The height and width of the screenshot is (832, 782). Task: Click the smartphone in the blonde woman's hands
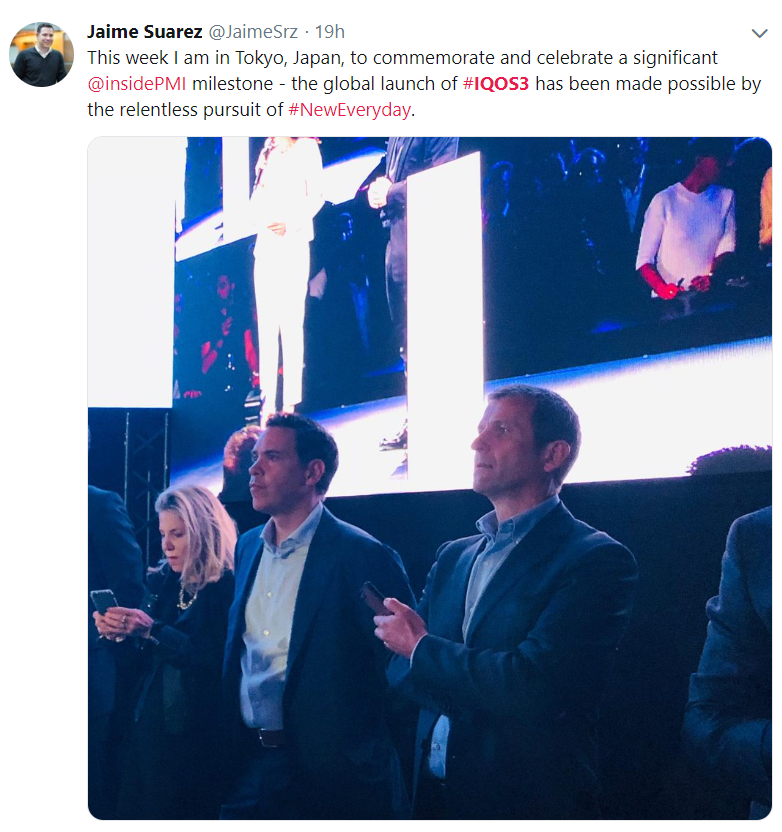[104, 602]
